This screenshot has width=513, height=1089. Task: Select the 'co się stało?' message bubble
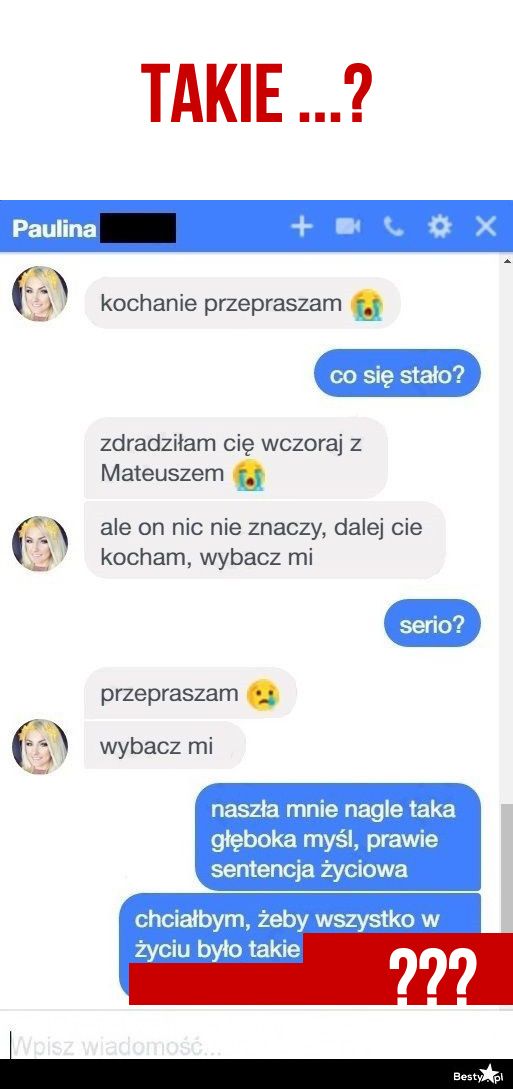(397, 376)
